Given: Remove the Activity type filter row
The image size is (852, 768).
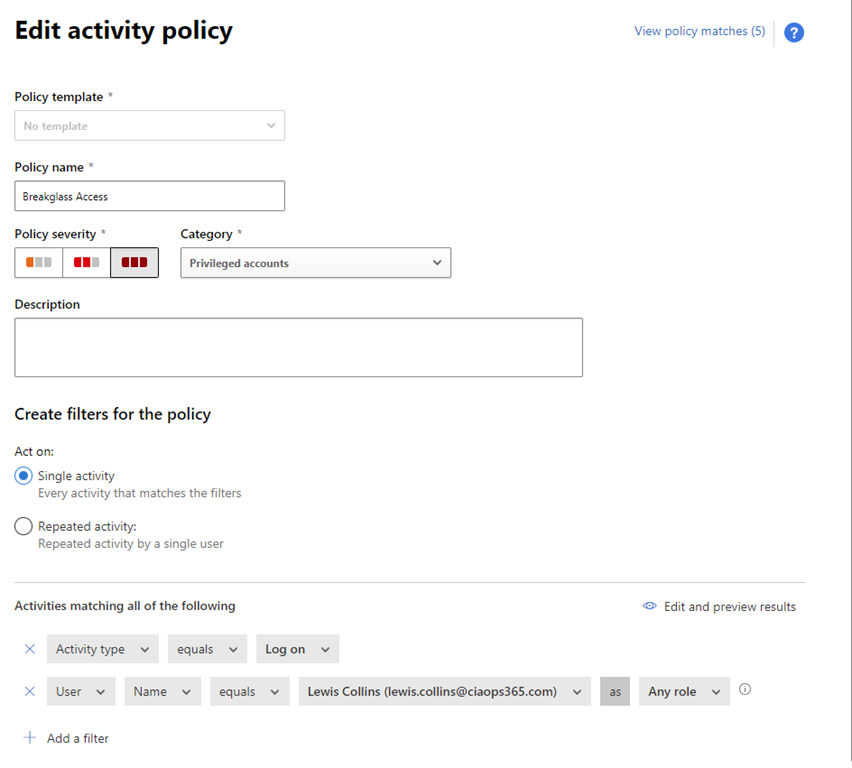Looking at the screenshot, I should tap(29, 649).
